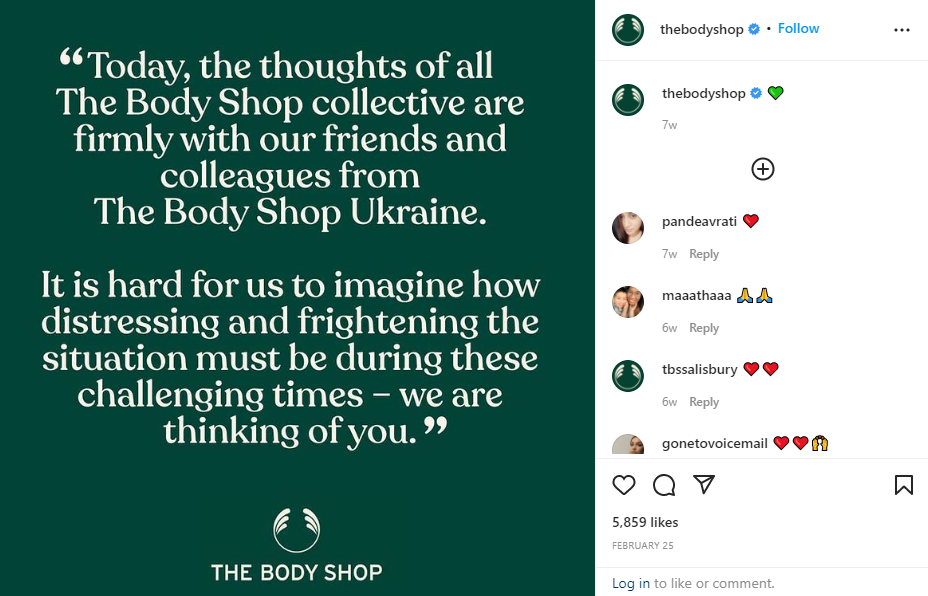This screenshot has height=596, width=928.
Task: Click thebodyshop header profile avatar
Action: coord(628,30)
